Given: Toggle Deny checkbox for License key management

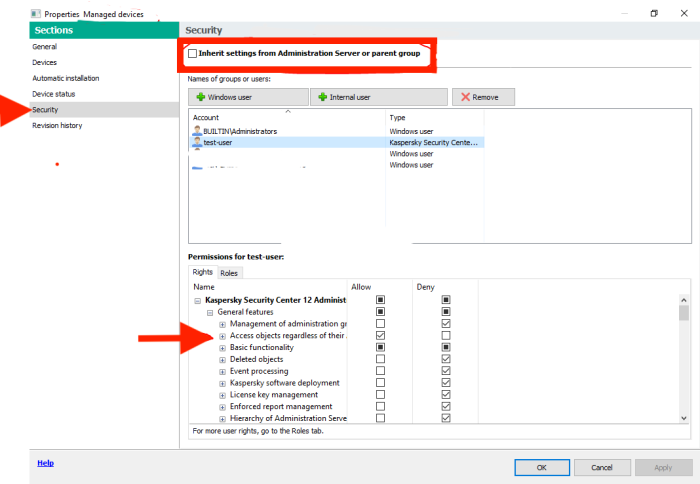Looking at the screenshot, I should click(x=446, y=394).
